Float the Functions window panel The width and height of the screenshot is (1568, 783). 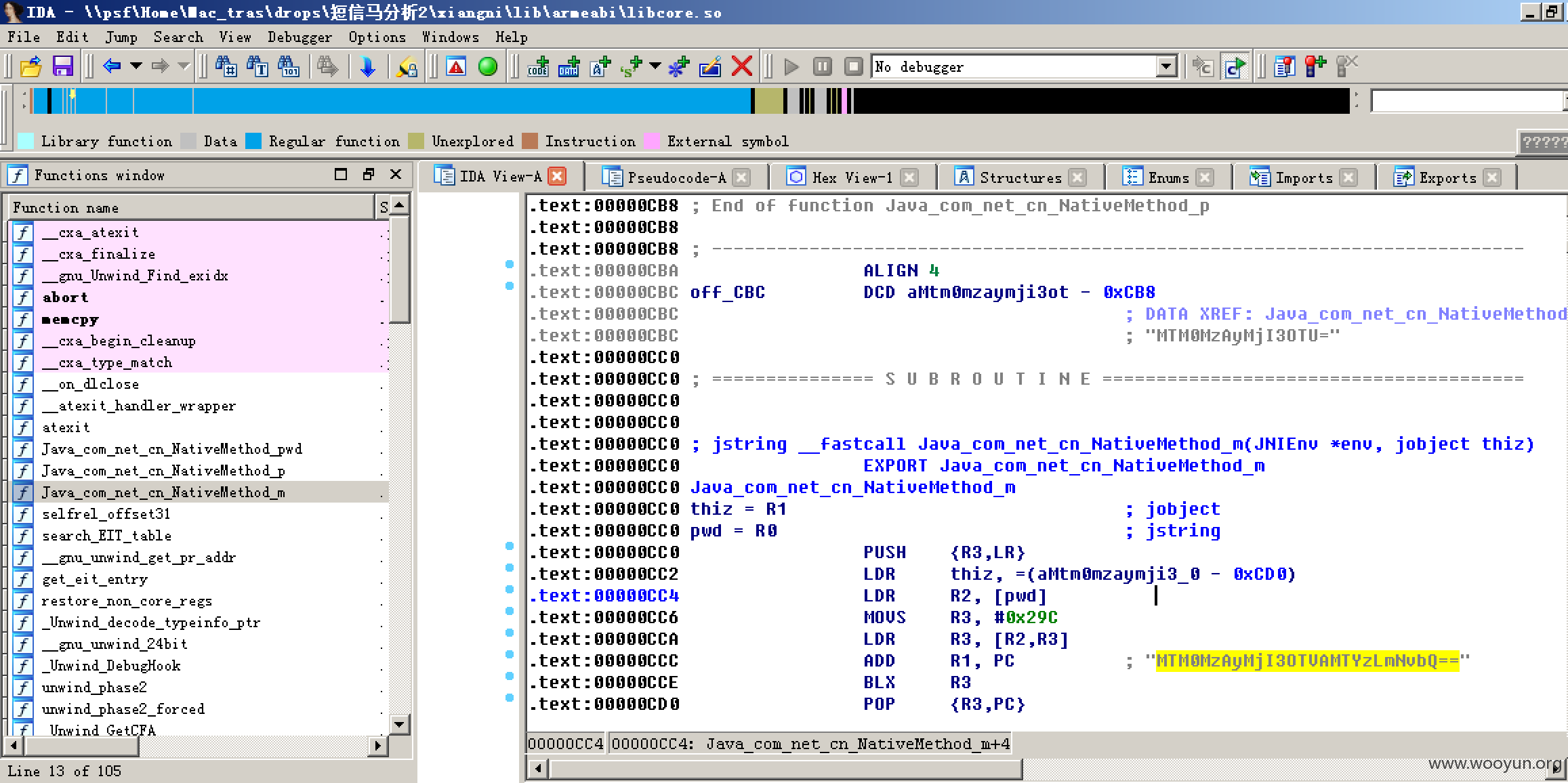pyautogui.click(x=368, y=175)
